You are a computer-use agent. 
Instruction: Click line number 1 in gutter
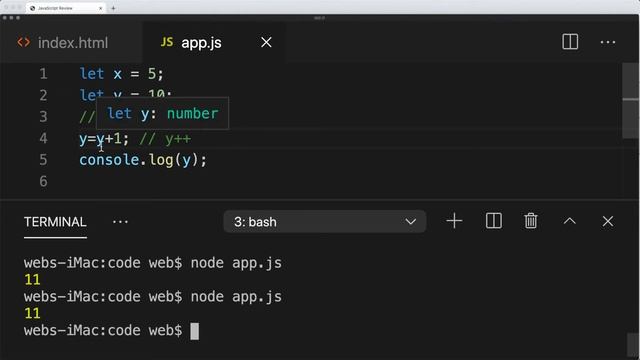43,74
